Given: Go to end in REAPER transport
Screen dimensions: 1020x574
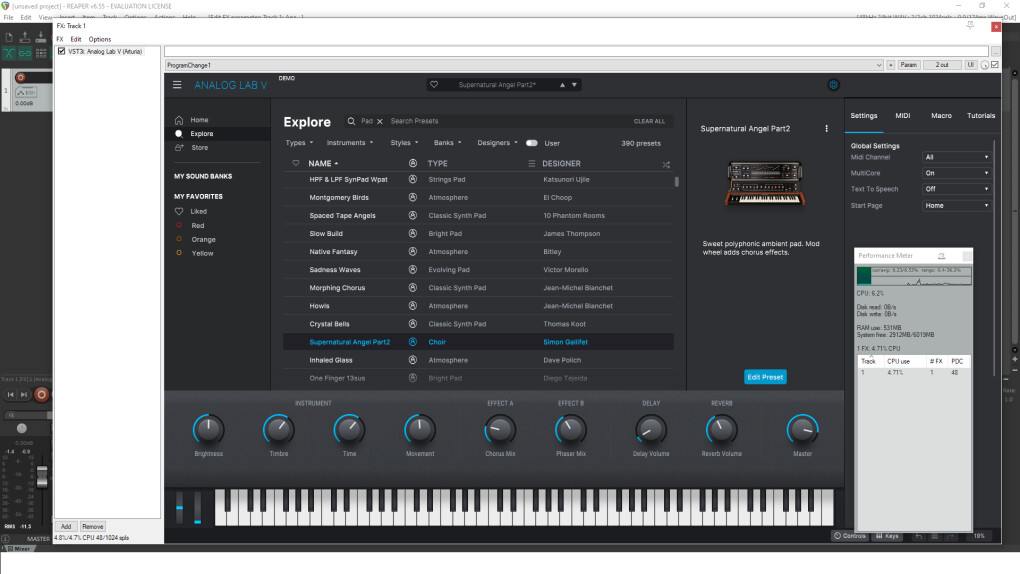Looking at the screenshot, I should [x=24, y=394].
